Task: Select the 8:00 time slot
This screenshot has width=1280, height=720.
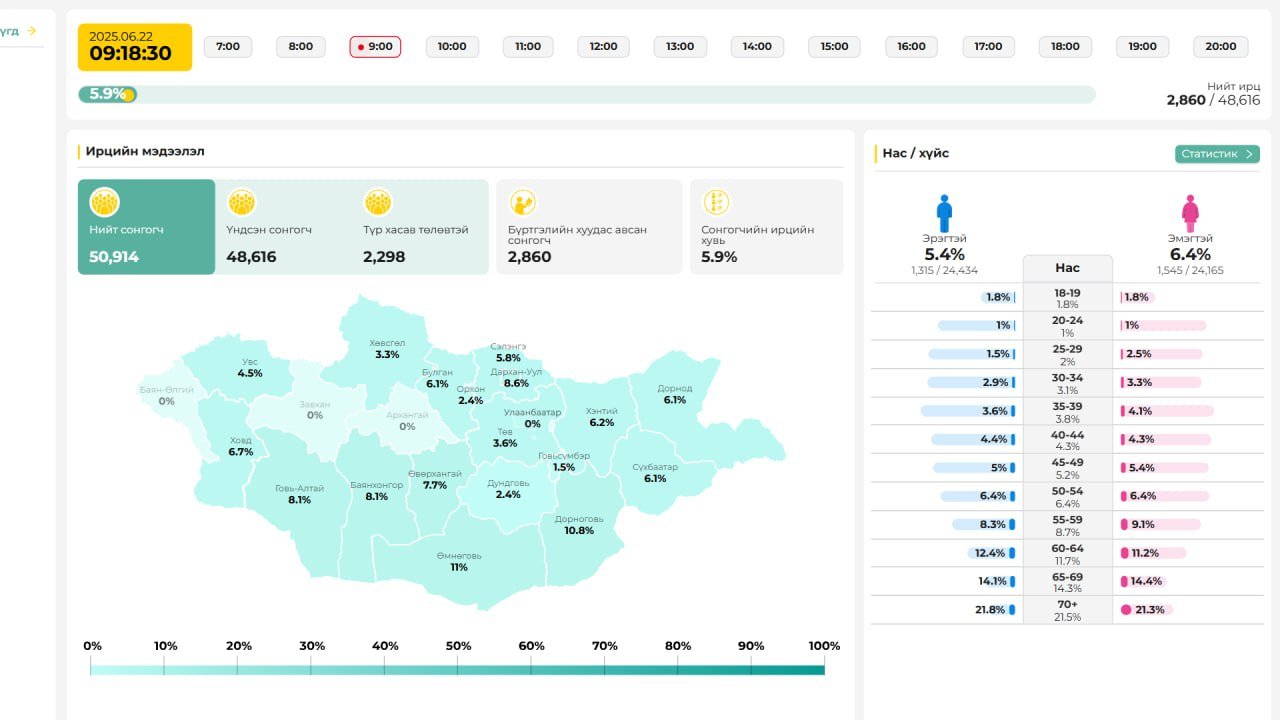Action: (301, 47)
